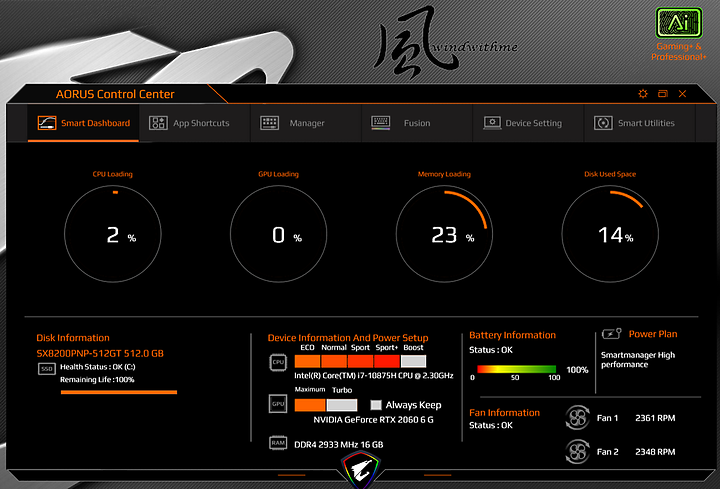Click the Battery Information heading

(x=512, y=335)
